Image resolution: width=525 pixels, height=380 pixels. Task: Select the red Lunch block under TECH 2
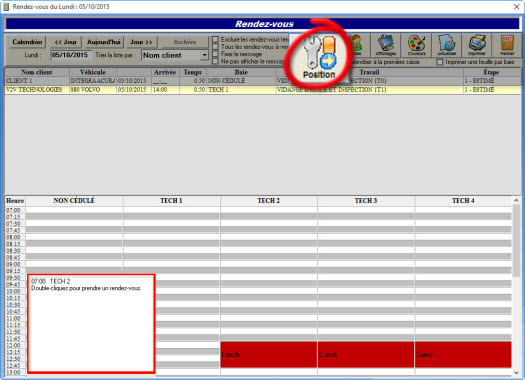[x=269, y=355]
